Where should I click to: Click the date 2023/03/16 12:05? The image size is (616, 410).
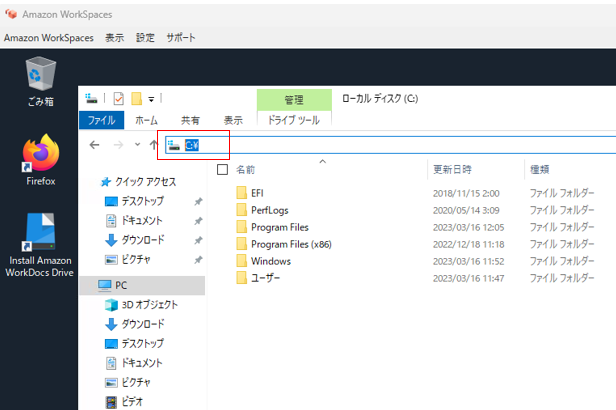click(x=468, y=227)
